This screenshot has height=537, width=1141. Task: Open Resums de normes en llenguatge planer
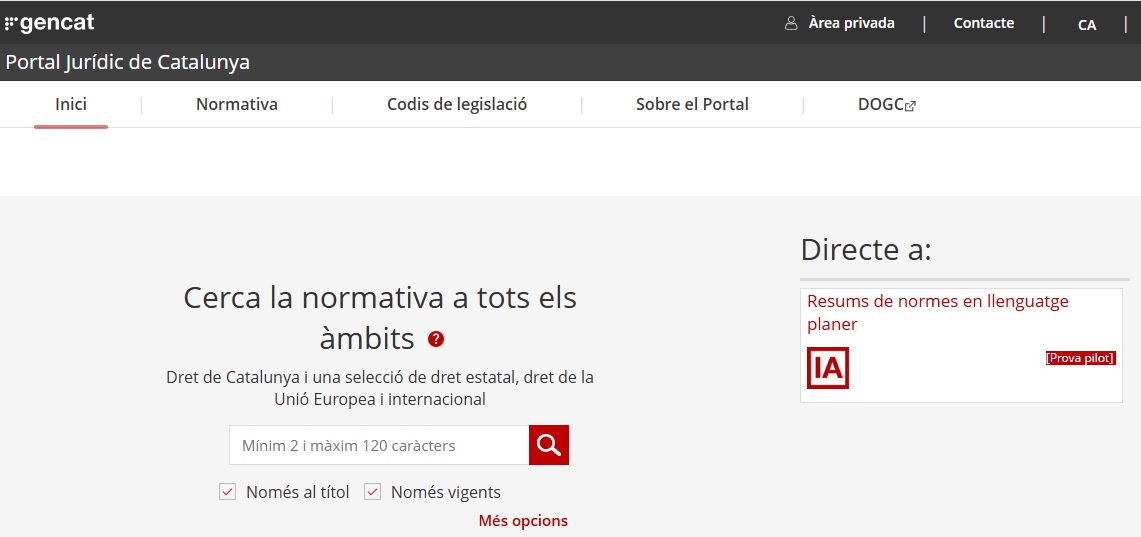coord(938,312)
